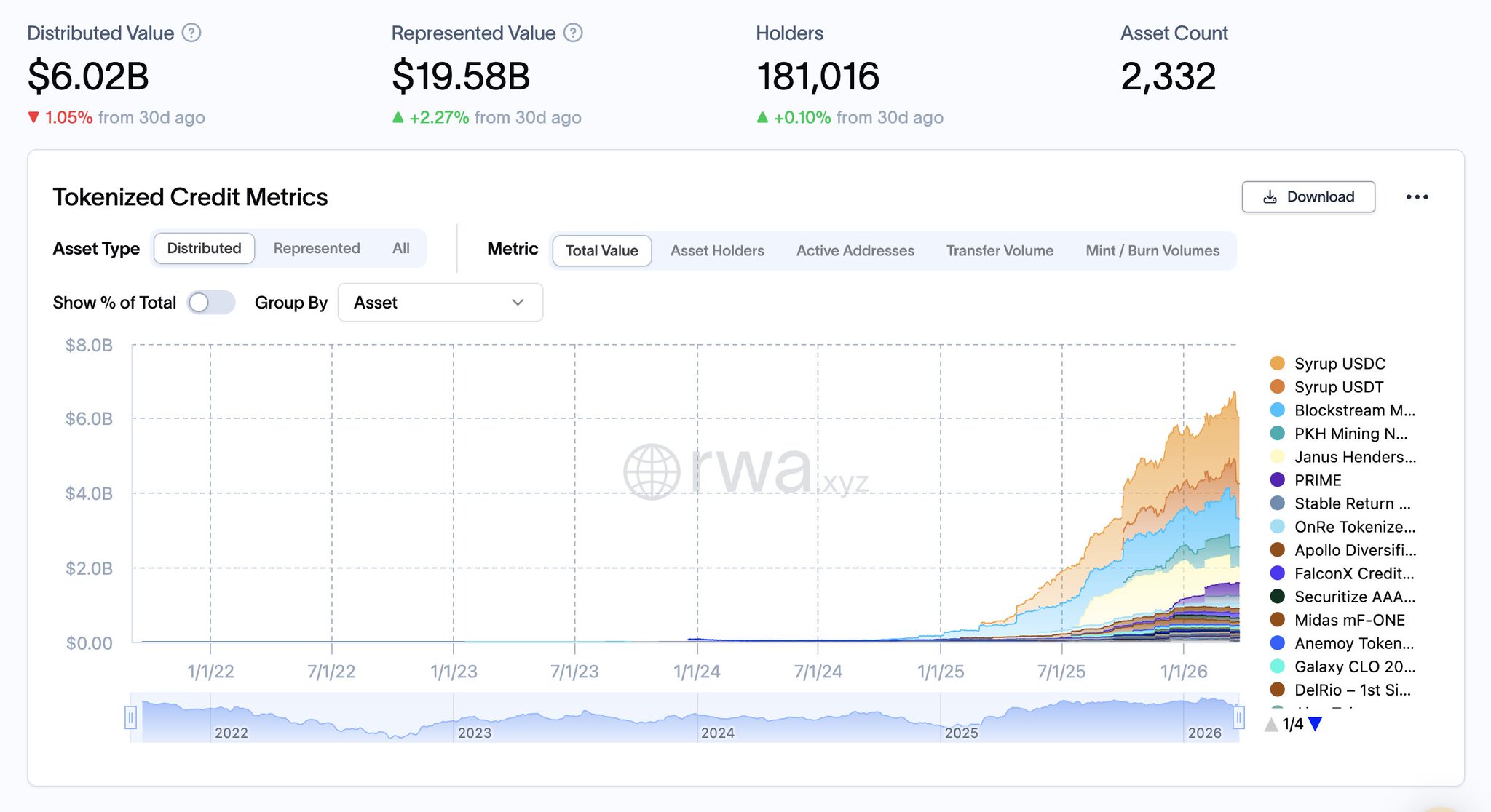Grab the left range slider handle
Screen dimensions: 1491x812
pyautogui.click(x=130, y=718)
